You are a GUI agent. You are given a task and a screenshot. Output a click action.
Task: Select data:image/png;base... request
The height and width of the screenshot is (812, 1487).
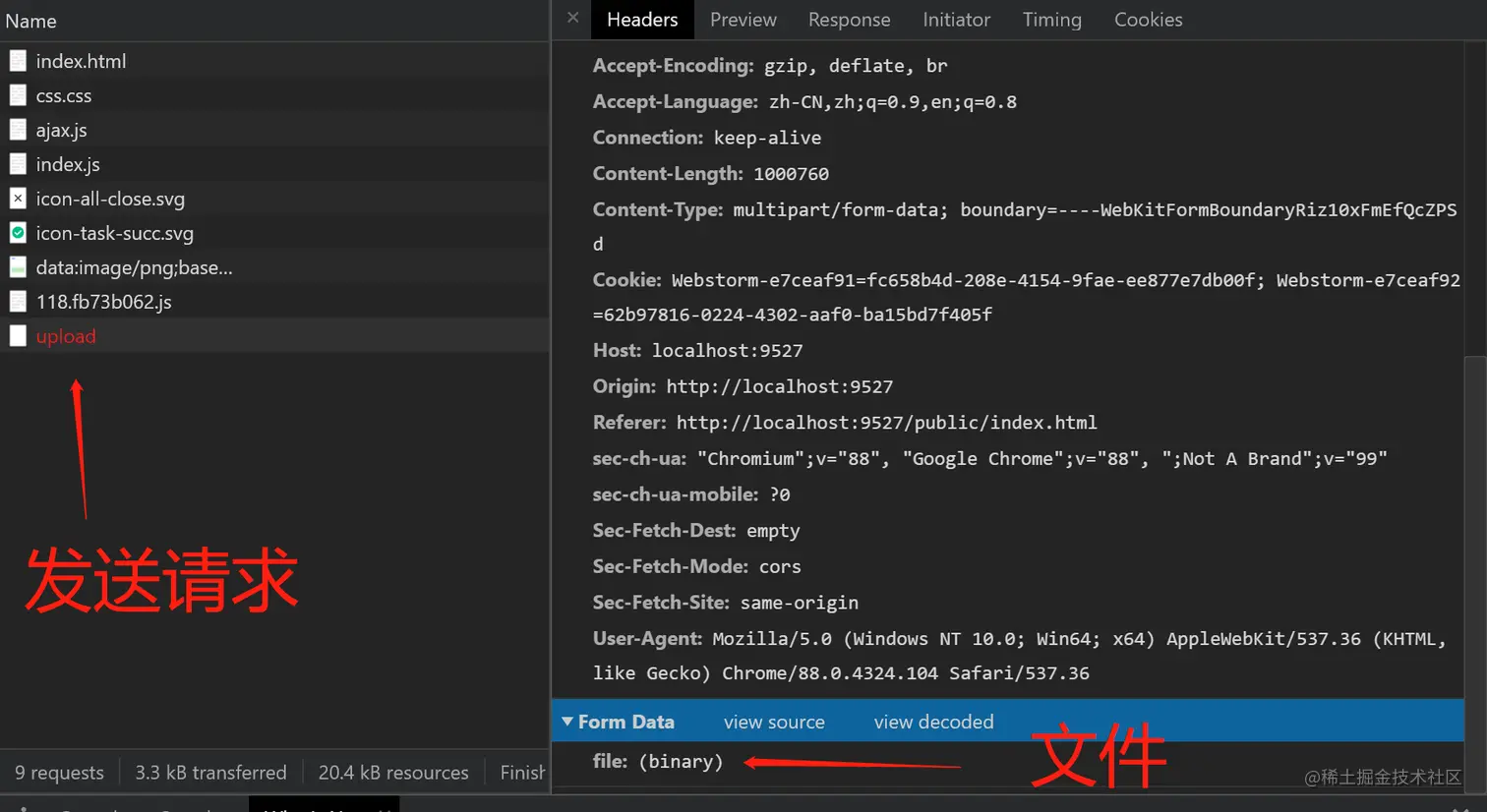(x=274, y=267)
